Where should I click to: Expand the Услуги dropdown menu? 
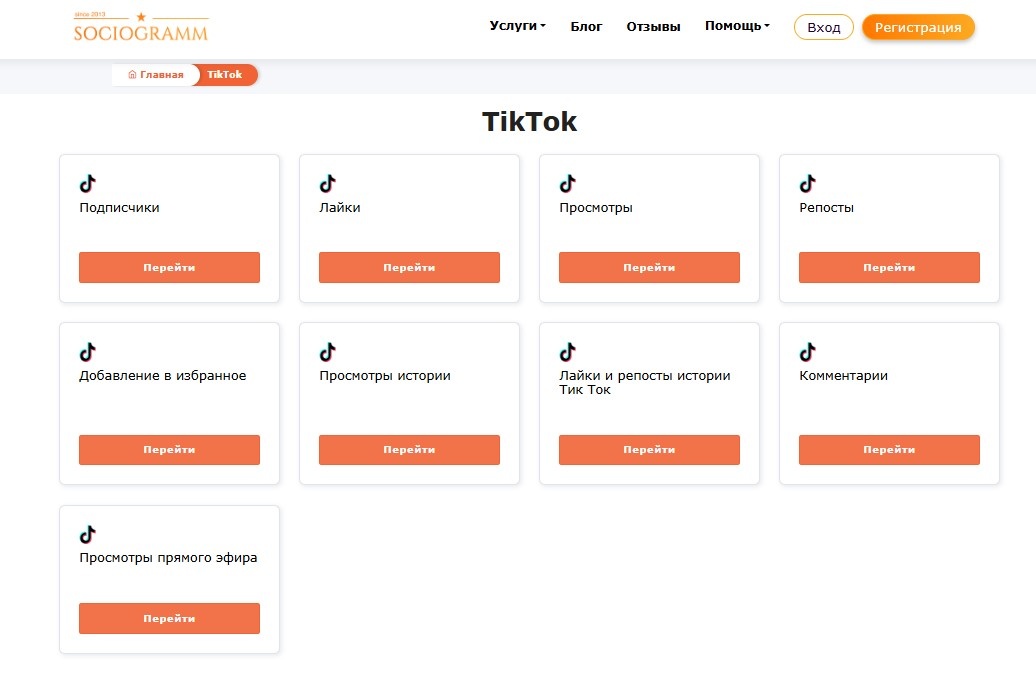(x=517, y=26)
